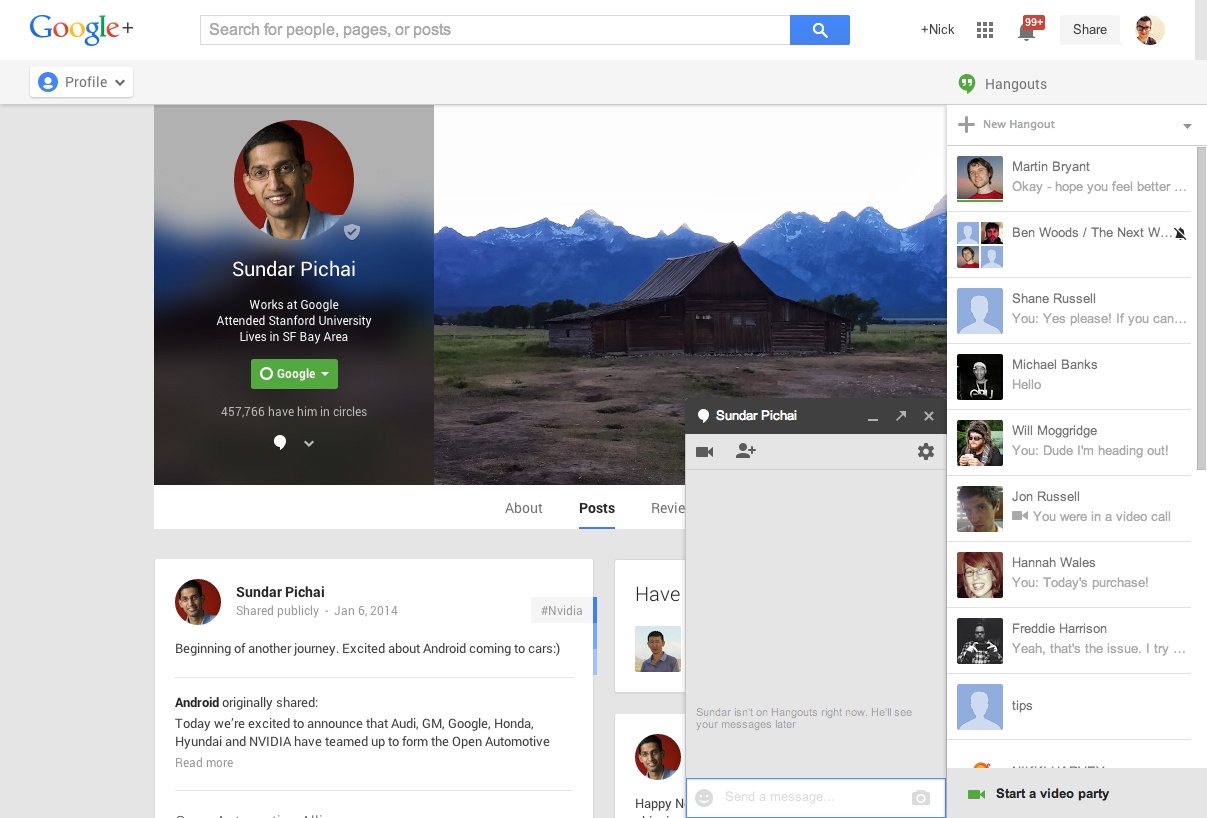Pop out the Sundar Pichai chat window

pos(901,416)
